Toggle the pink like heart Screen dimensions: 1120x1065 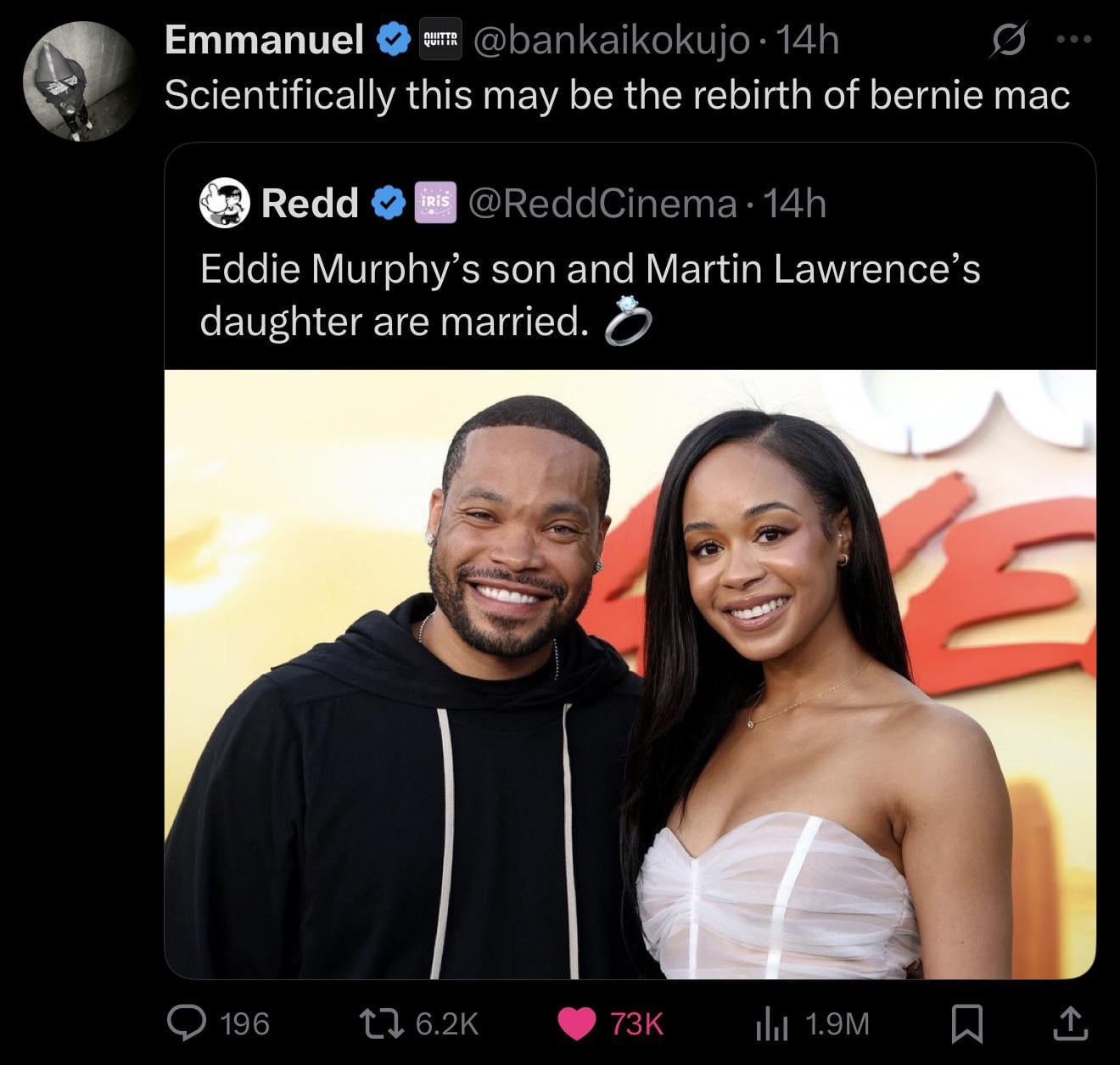[576, 1023]
